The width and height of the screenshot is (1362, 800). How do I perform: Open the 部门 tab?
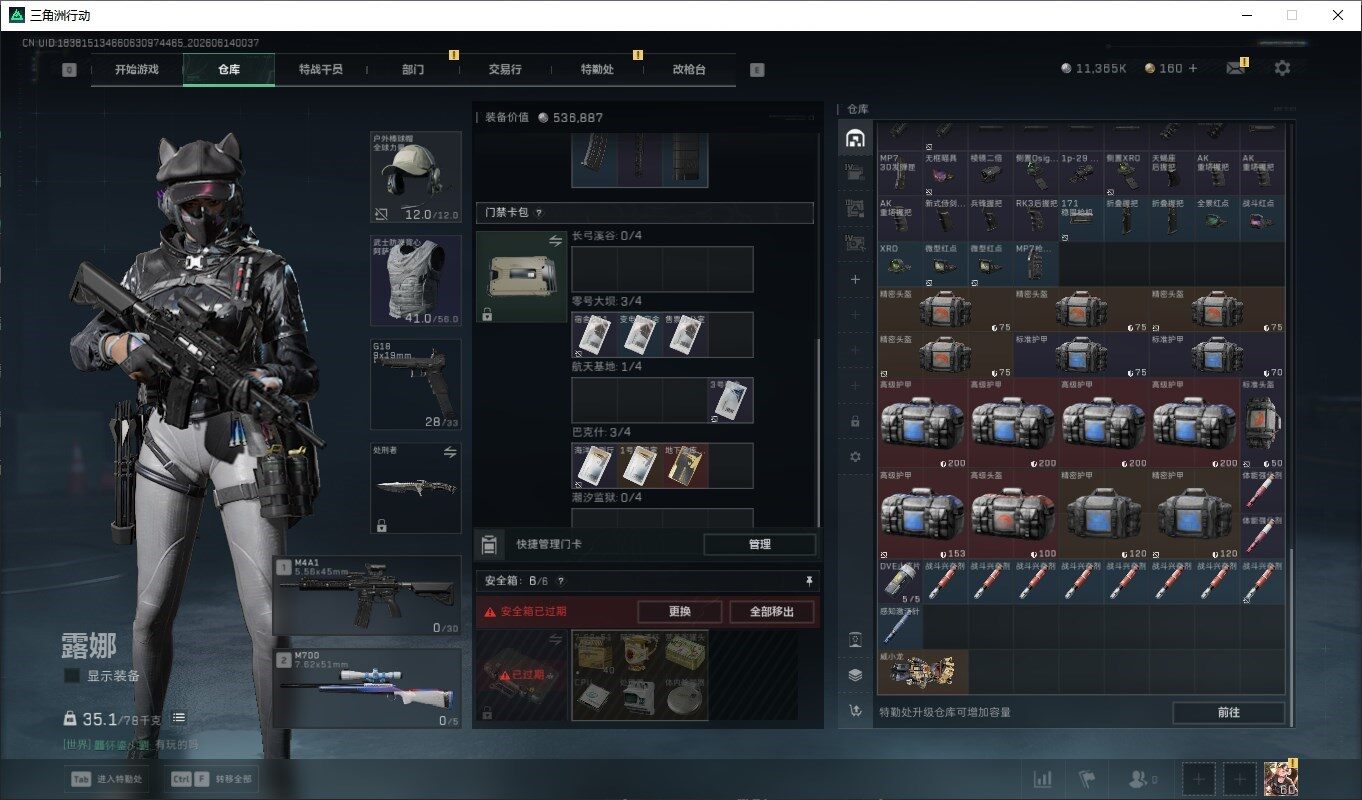413,70
